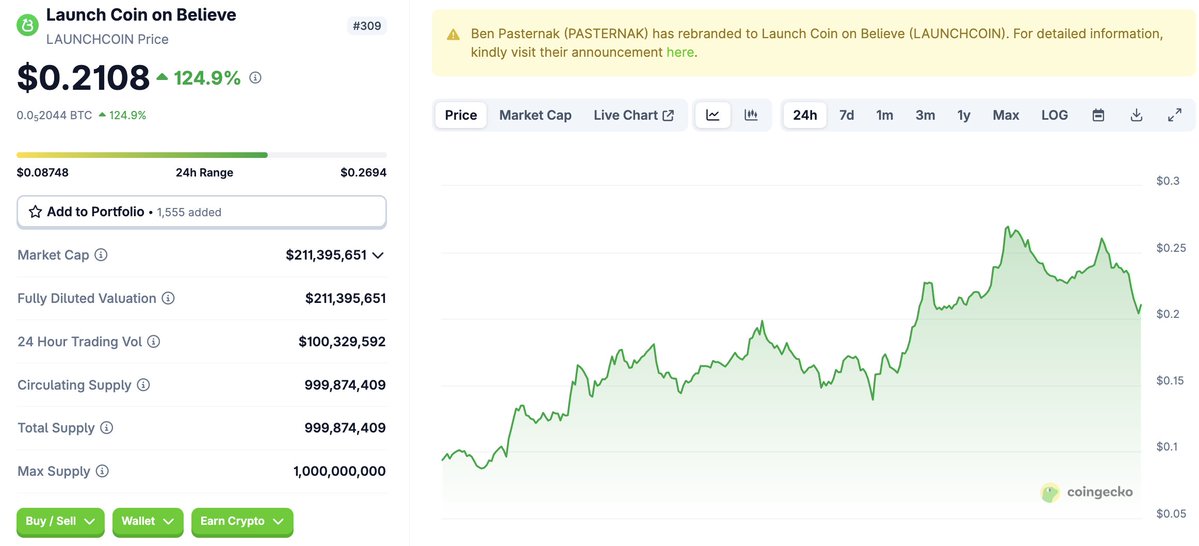Click the $100,329,592 trading volume value
This screenshot has width=1199, height=546.
(x=343, y=342)
